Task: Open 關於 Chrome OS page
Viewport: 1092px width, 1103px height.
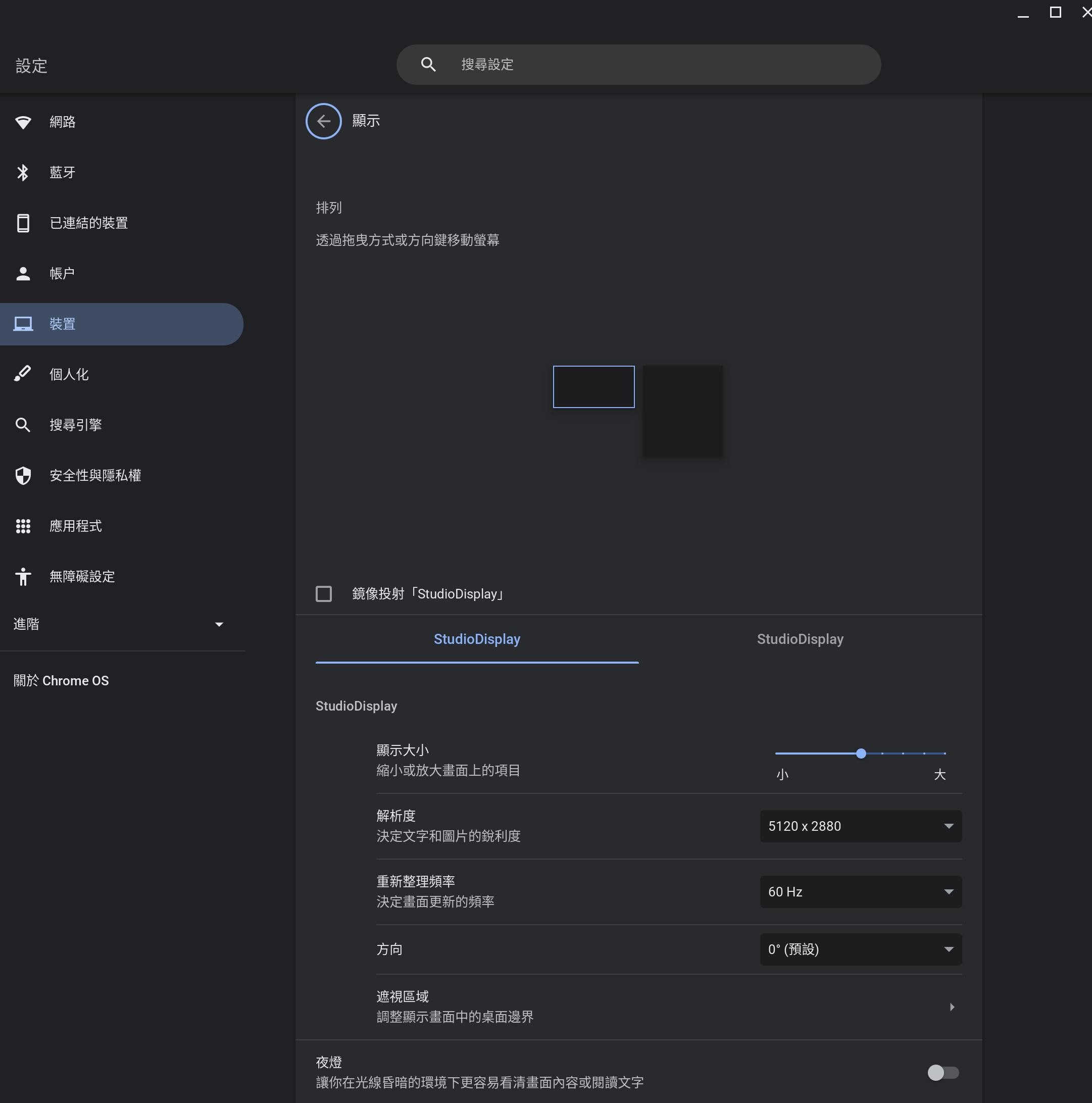Action: [61, 680]
